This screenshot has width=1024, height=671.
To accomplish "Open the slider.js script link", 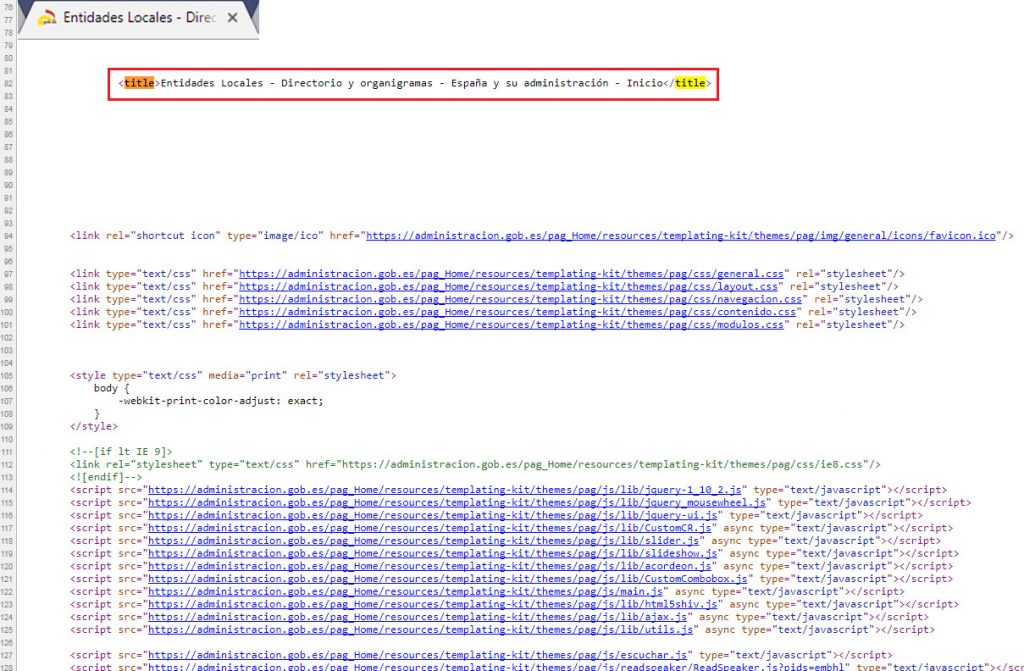I will click(423, 541).
